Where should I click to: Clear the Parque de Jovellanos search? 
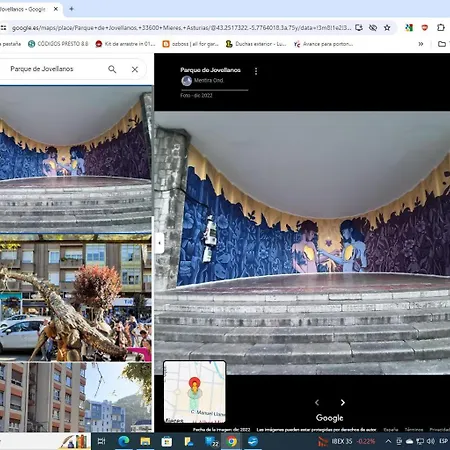pos(135,69)
